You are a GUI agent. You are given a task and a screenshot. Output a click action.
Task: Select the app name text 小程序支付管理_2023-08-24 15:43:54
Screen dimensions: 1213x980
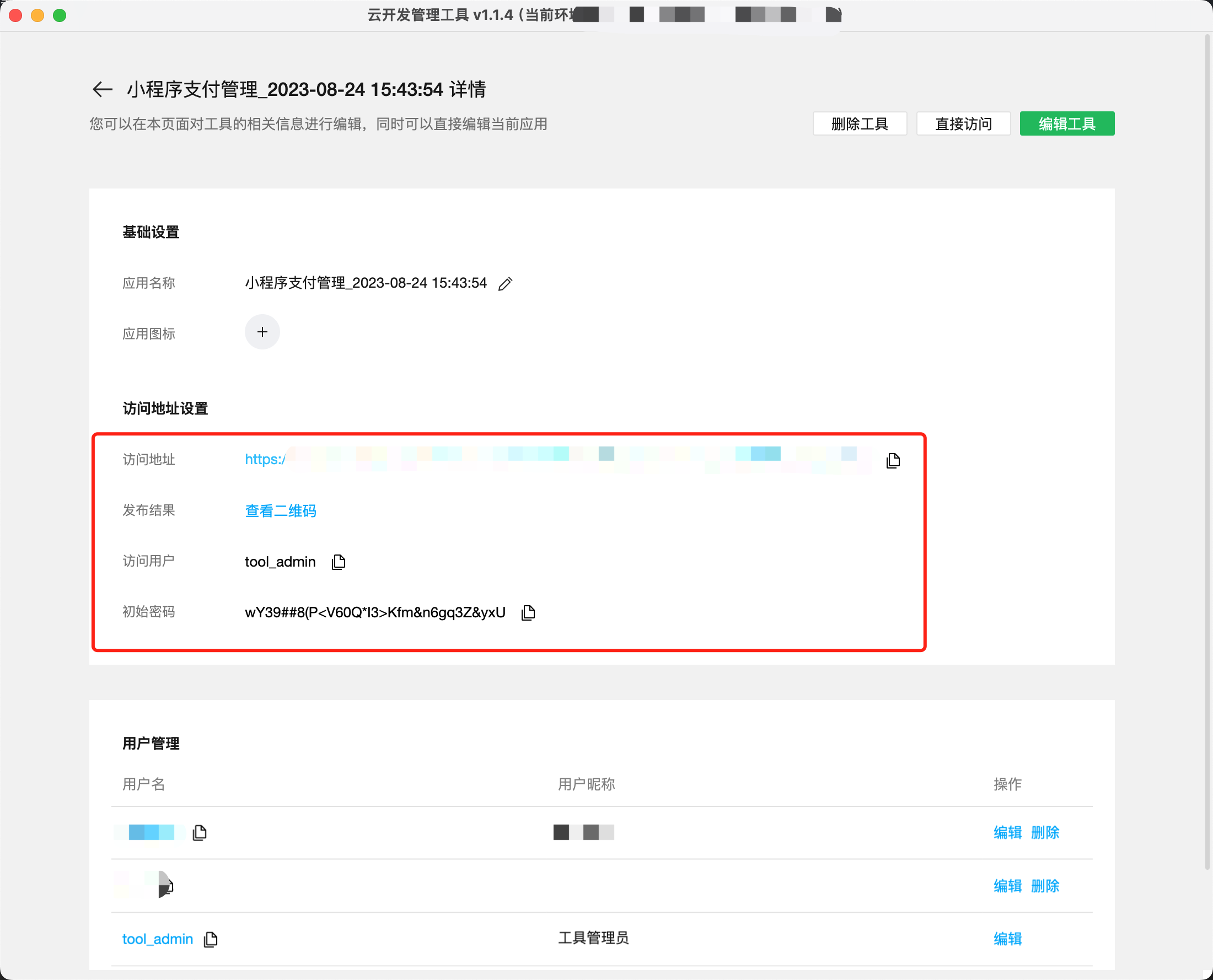point(366,283)
